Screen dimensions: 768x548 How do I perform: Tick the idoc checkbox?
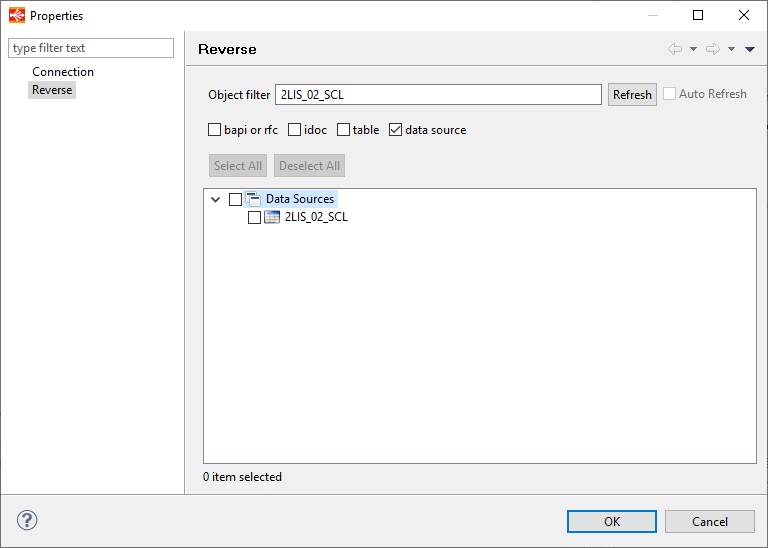(x=294, y=130)
